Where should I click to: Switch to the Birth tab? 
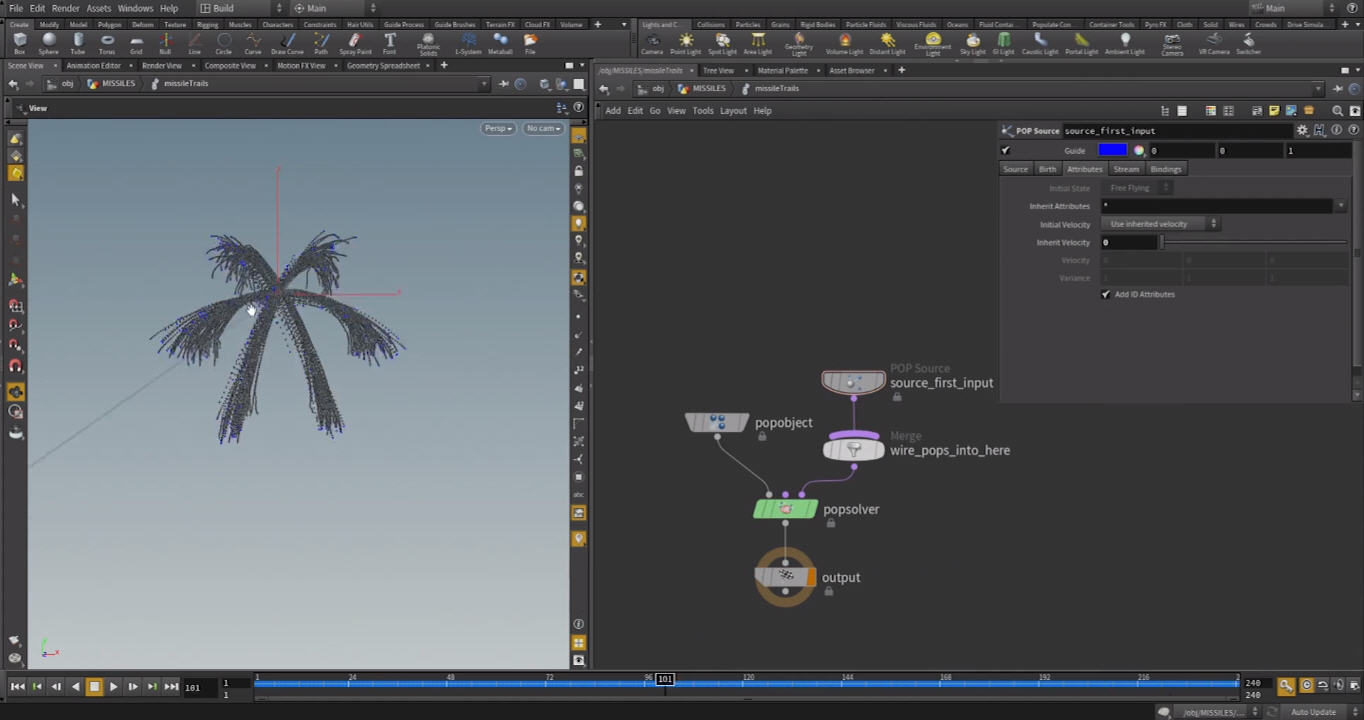click(x=1047, y=169)
